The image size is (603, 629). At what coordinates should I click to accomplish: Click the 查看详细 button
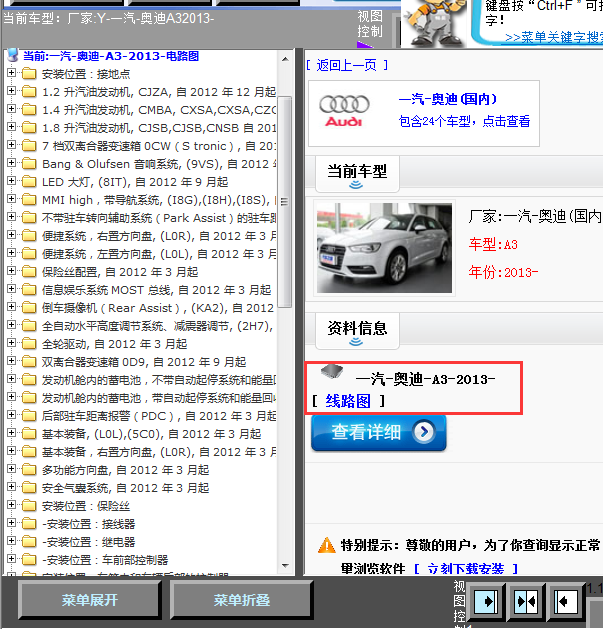tap(378, 432)
